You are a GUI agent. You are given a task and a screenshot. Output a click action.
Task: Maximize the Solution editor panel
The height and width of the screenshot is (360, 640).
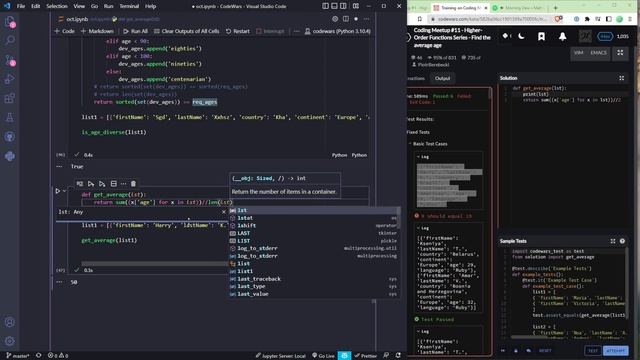click(622, 78)
